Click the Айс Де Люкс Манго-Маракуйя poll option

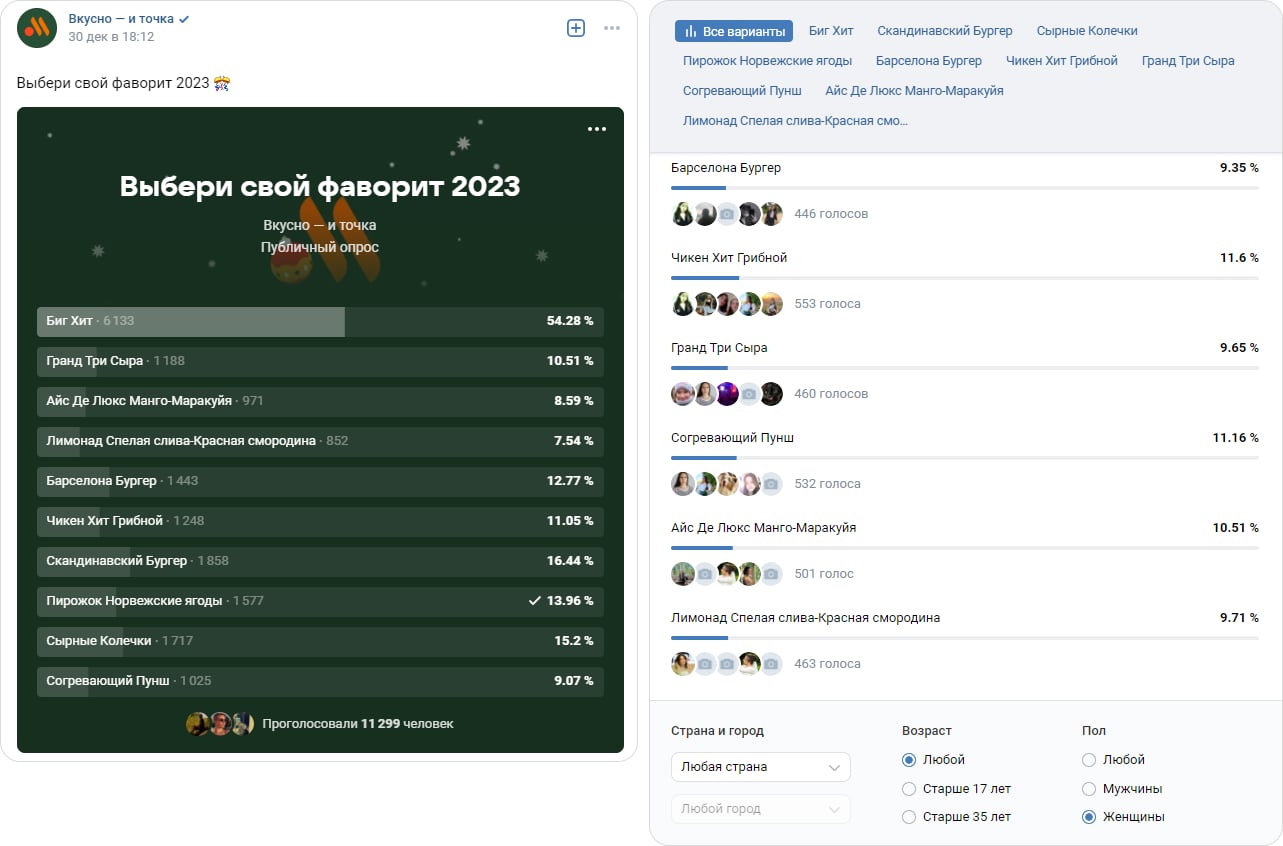click(320, 401)
